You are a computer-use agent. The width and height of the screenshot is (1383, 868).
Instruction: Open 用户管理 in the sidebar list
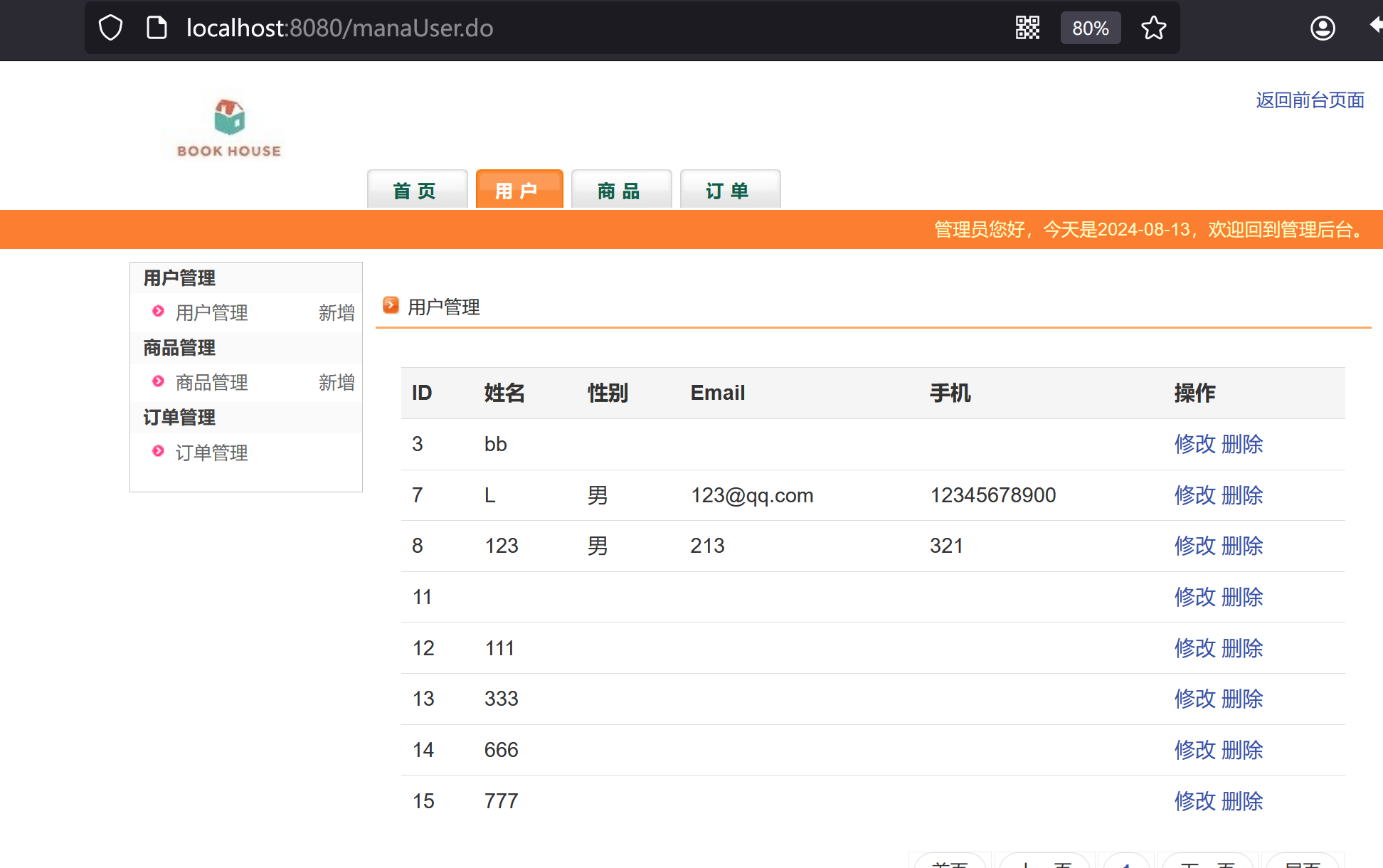(211, 313)
